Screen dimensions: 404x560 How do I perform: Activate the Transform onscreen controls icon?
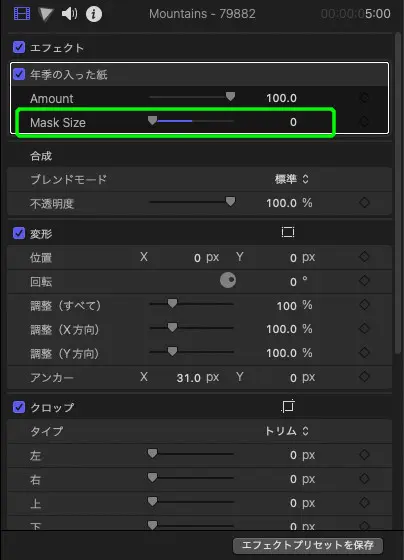pos(288,232)
